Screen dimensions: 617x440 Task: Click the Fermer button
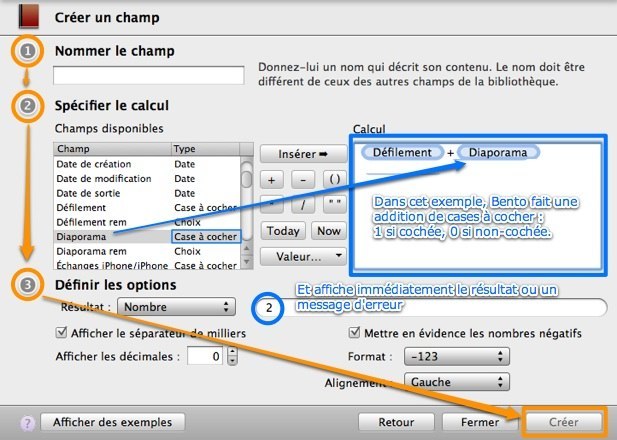tap(480, 422)
